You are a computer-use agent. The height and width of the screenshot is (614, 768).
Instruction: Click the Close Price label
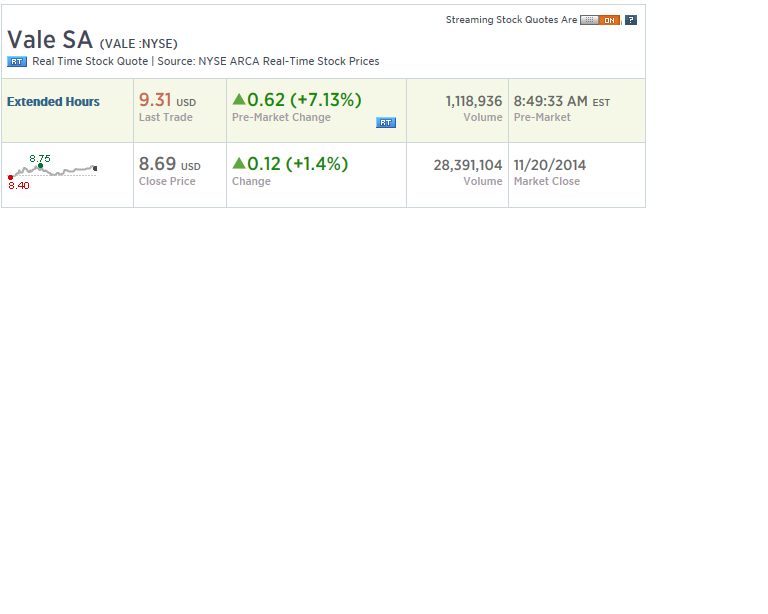[x=167, y=181]
